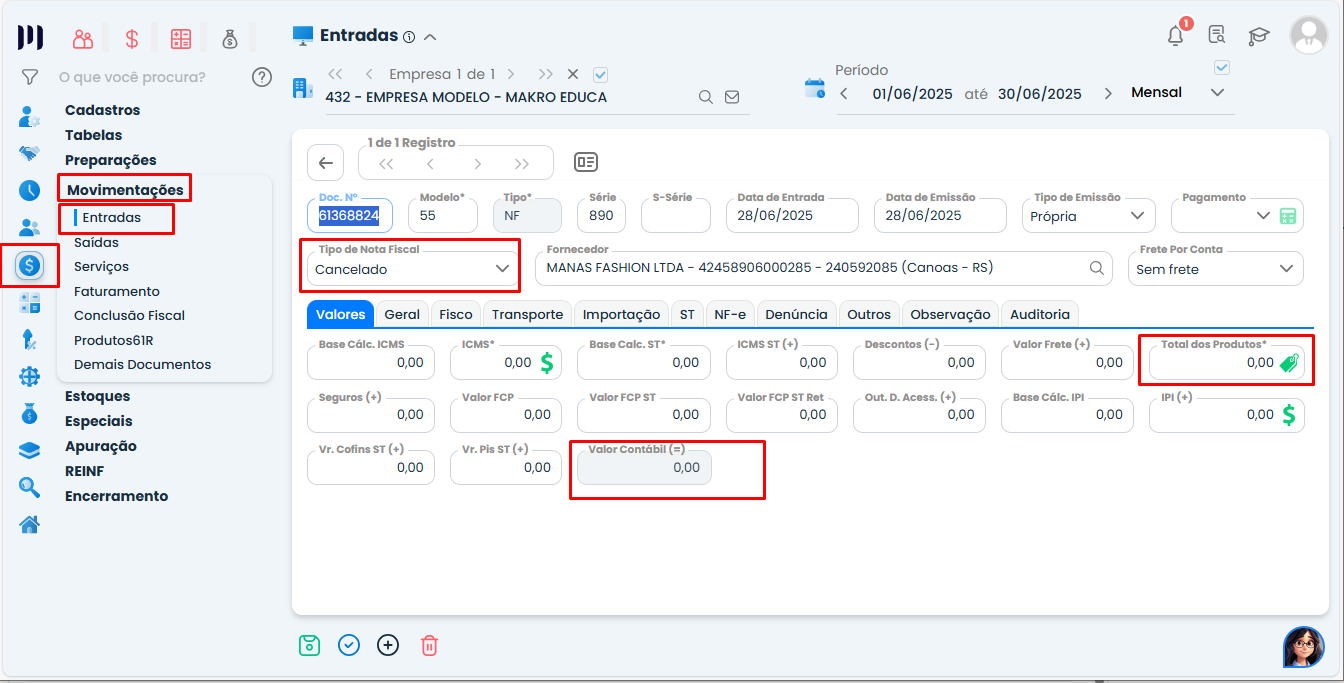Open the layers stack icon in sidebar
Screen dimensions: 1344x683
tap(29, 450)
